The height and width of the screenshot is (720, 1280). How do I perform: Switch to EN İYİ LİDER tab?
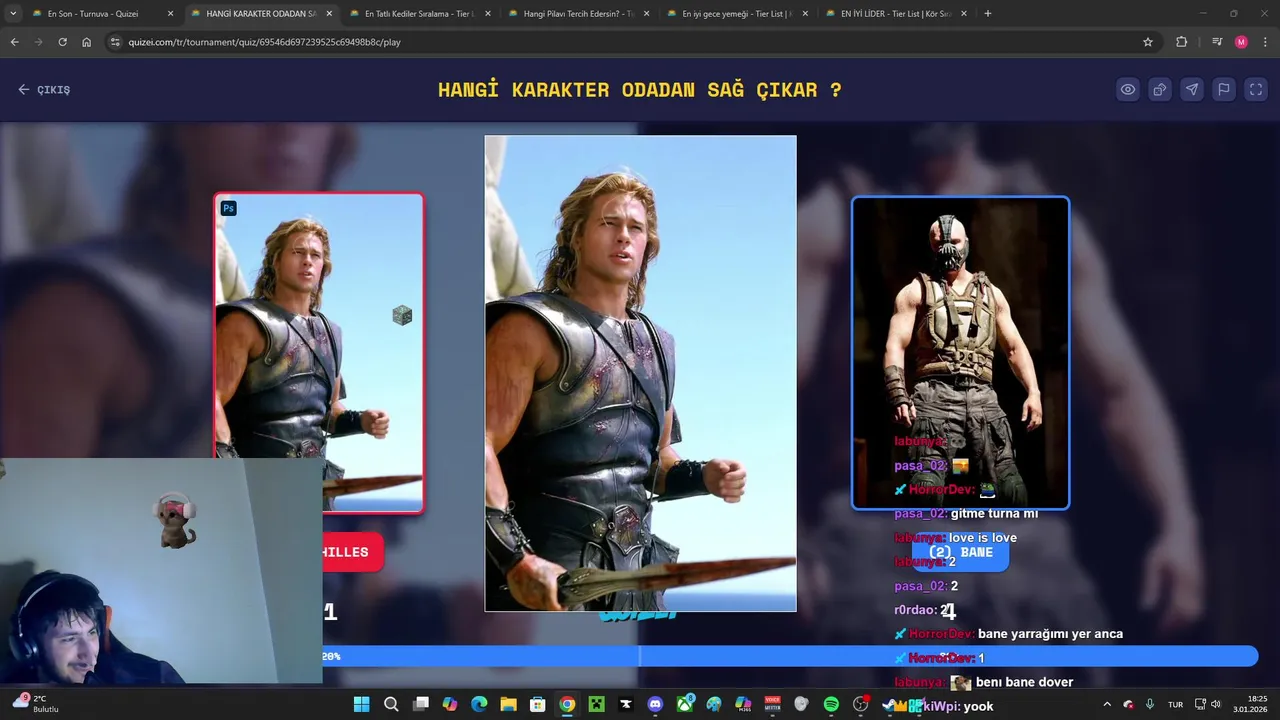(895, 14)
